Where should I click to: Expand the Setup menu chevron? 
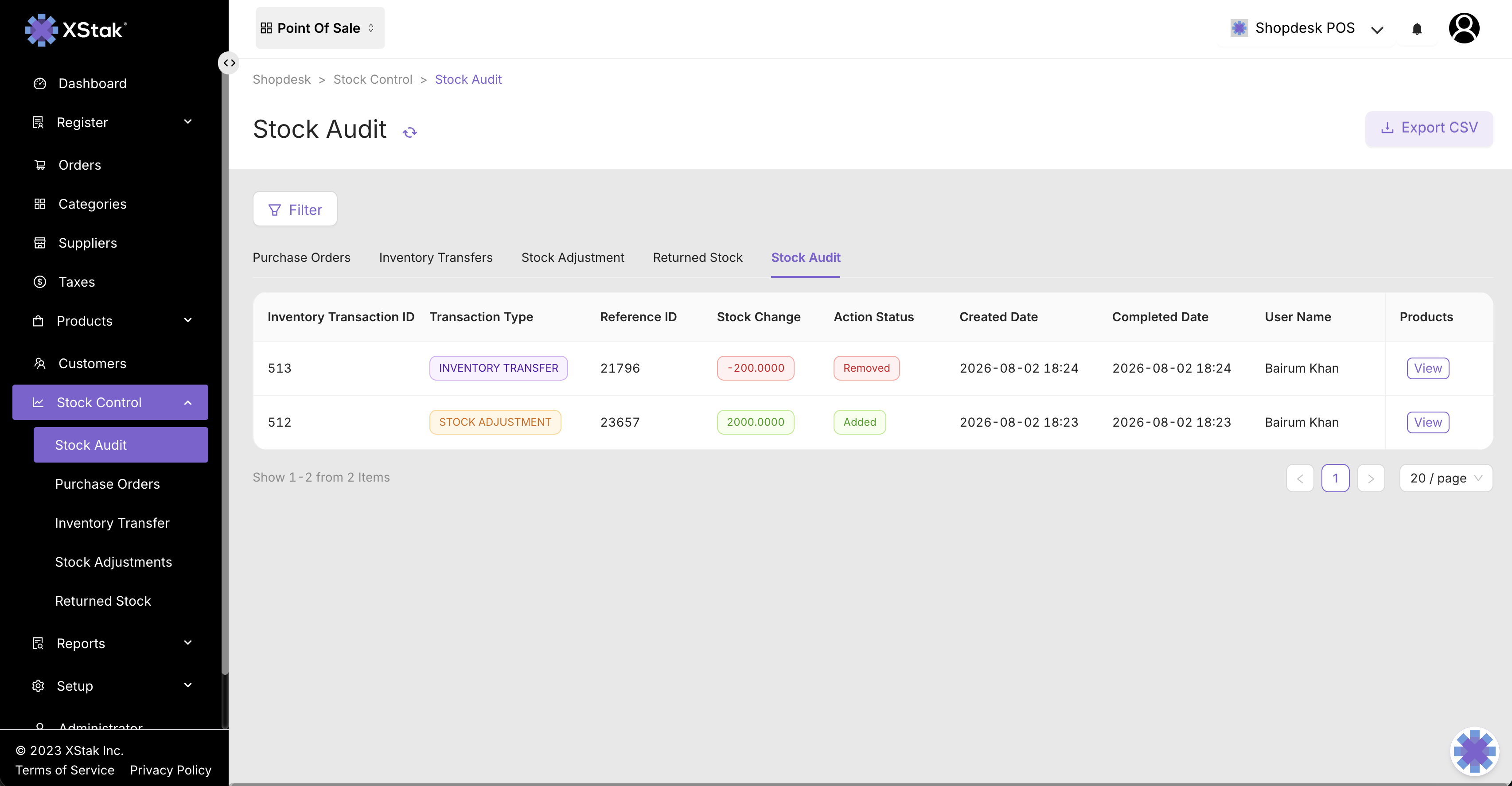(x=188, y=685)
